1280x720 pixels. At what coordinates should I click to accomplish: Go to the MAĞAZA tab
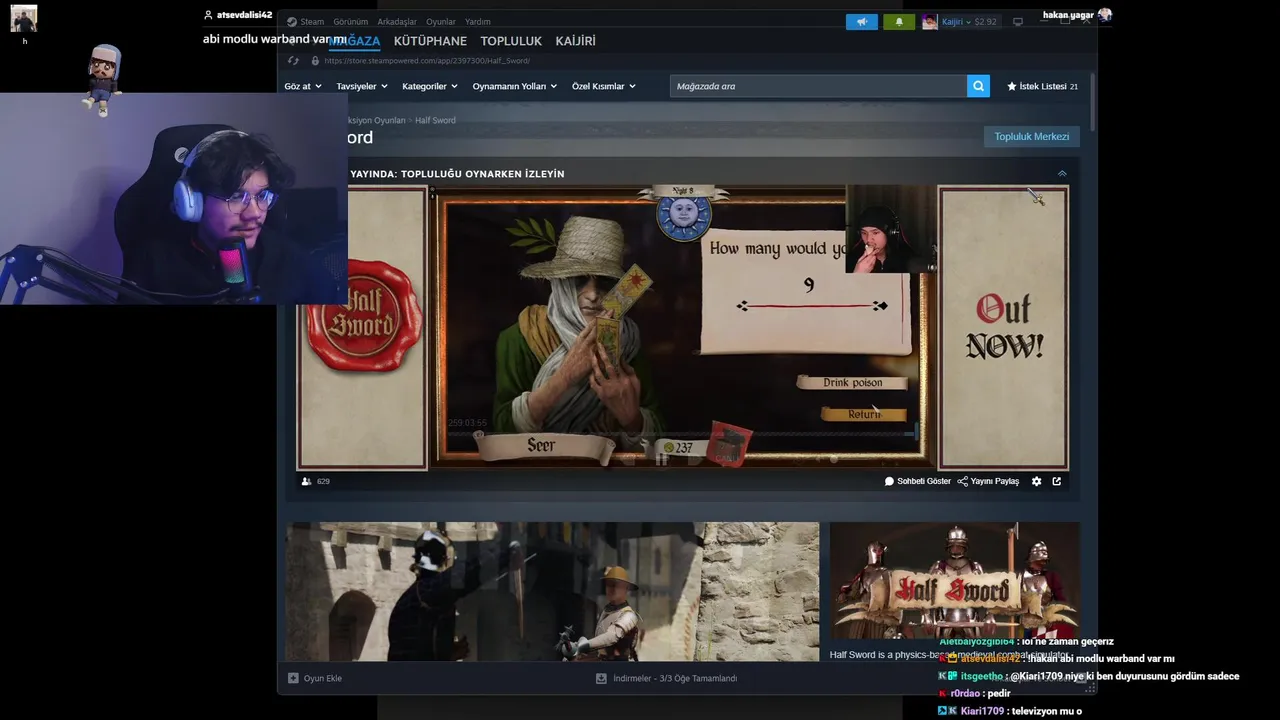pyautogui.click(x=354, y=41)
